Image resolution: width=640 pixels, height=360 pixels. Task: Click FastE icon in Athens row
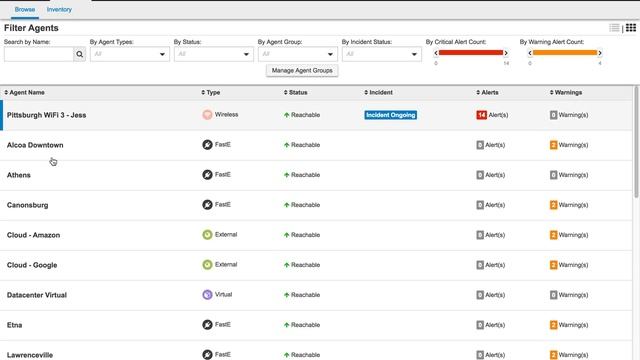coord(207,175)
